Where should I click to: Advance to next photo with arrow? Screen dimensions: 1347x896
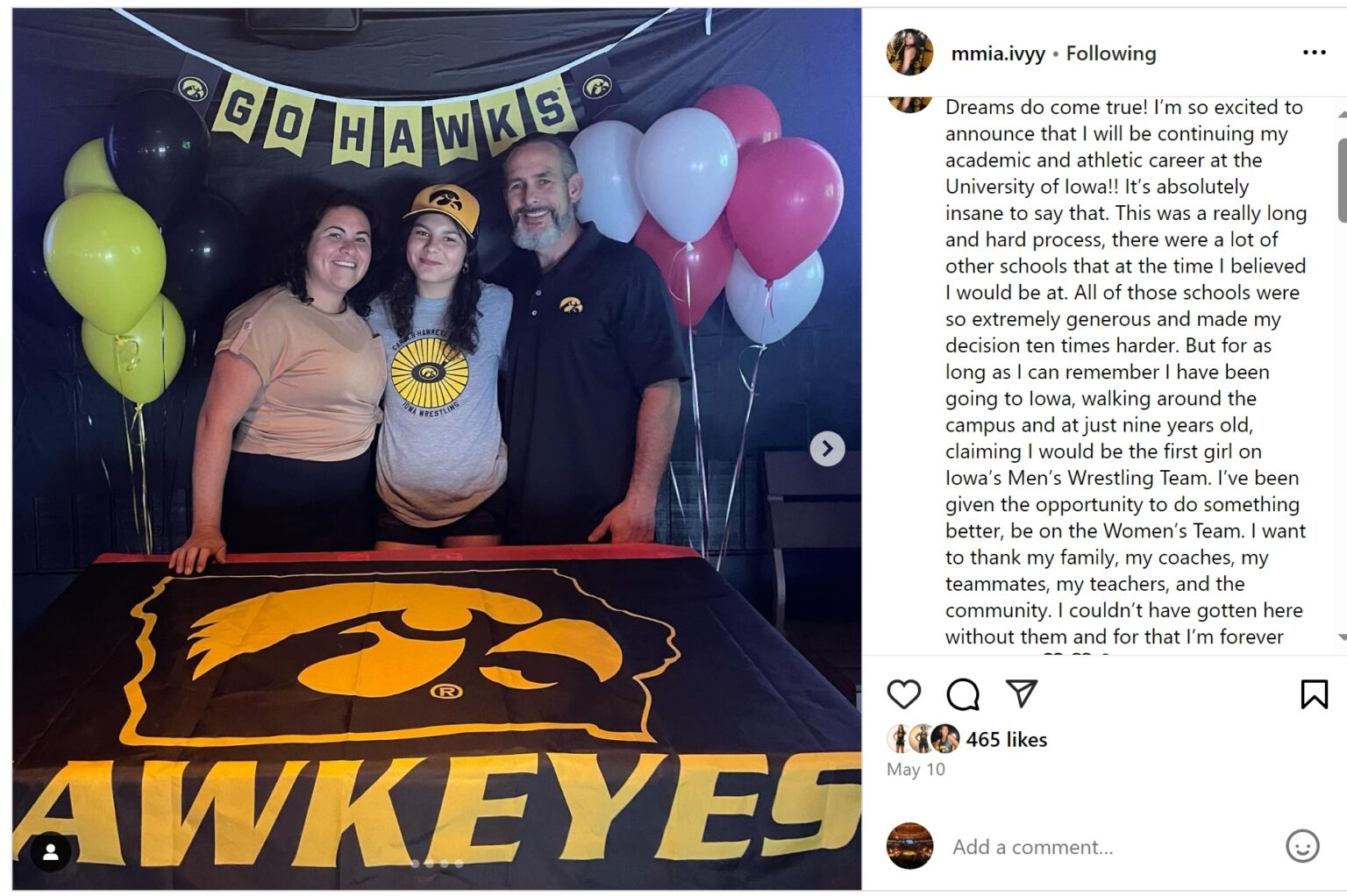[827, 449]
